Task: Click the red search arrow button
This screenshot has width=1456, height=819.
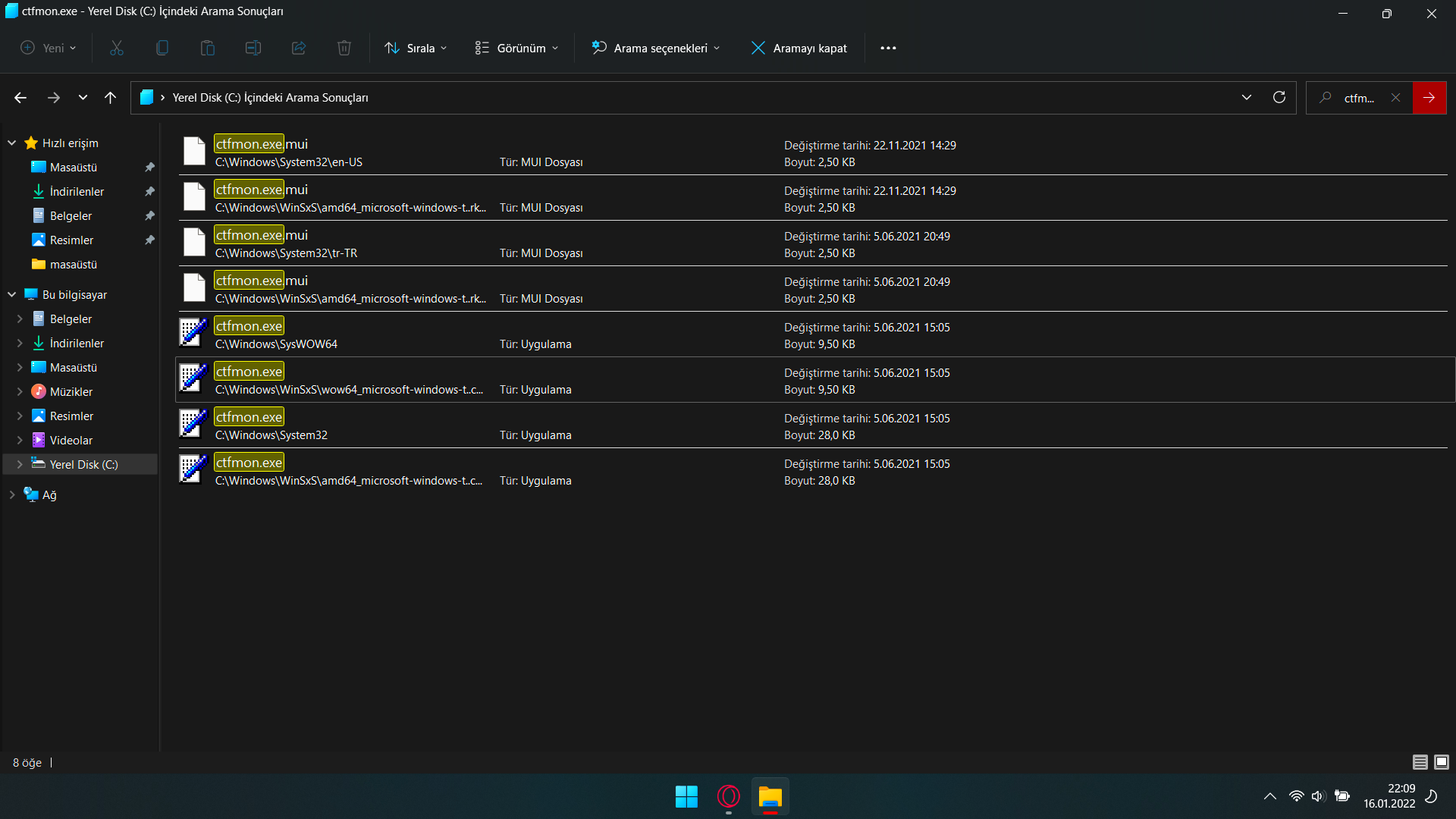Action: pos(1429,97)
